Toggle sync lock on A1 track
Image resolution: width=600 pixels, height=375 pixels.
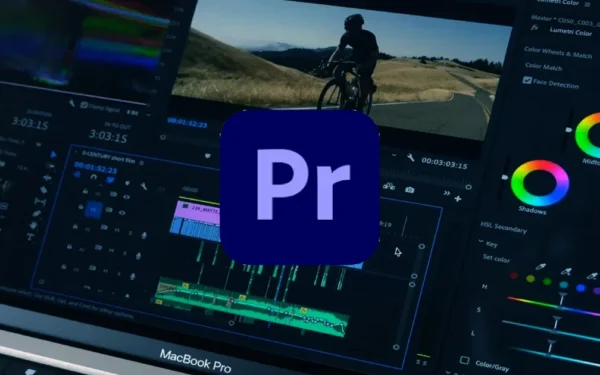104,227
